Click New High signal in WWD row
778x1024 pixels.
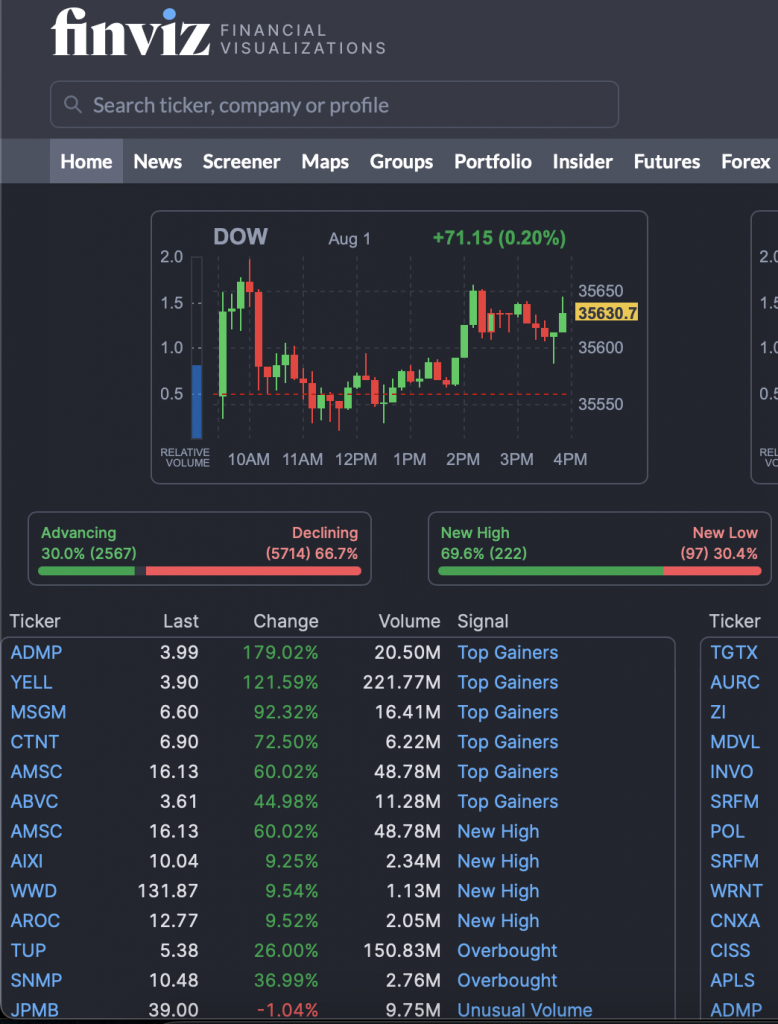click(498, 891)
